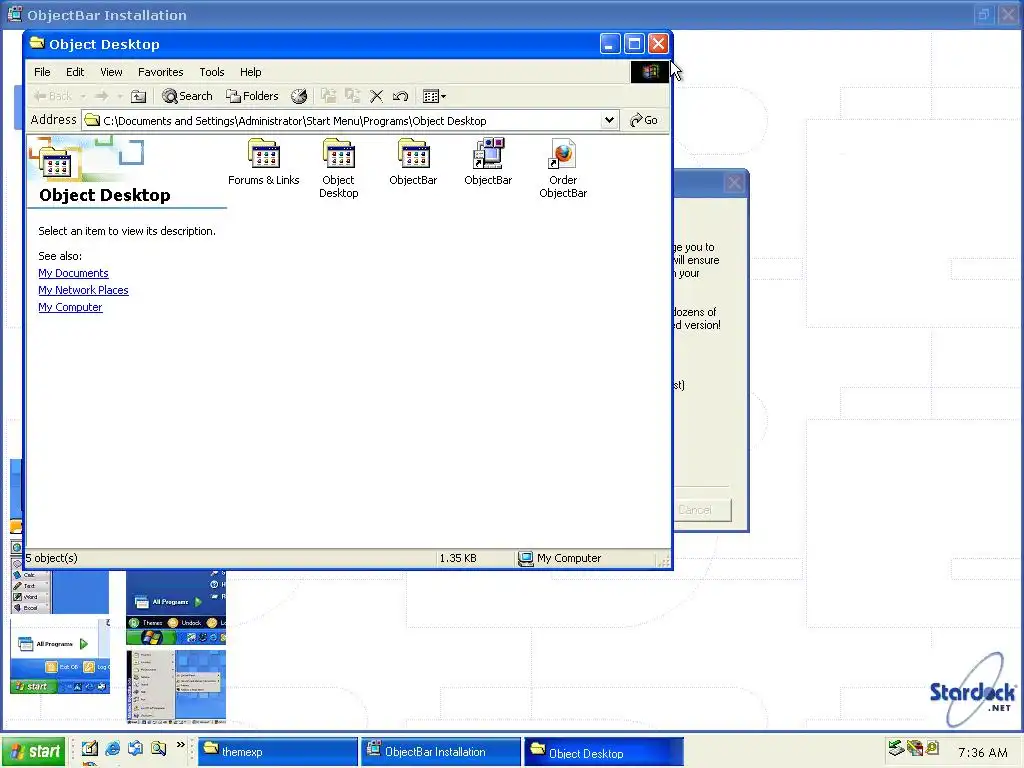The height and width of the screenshot is (768, 1024).
Task: Click the system tray clock
Action: point(982,752)
